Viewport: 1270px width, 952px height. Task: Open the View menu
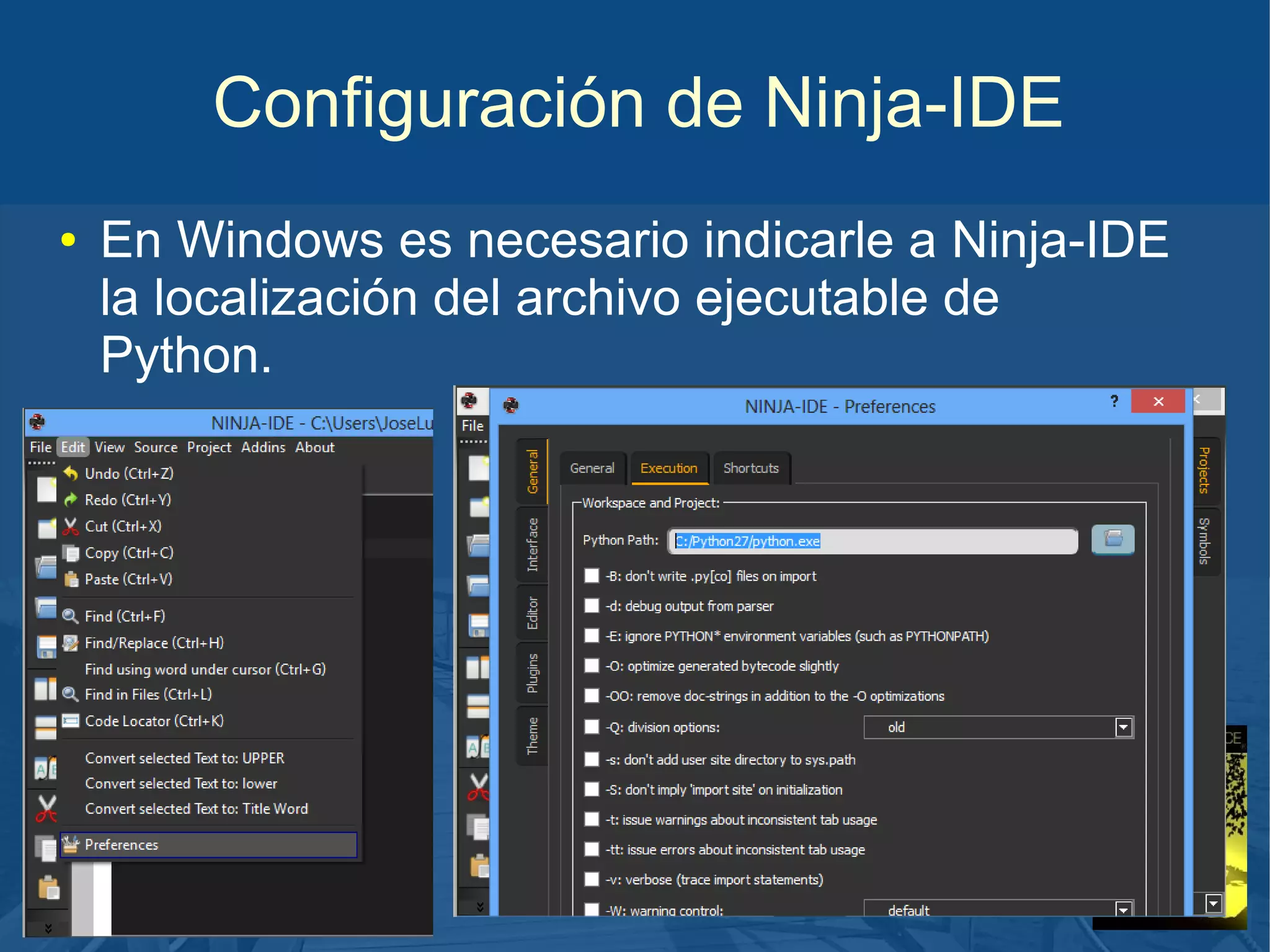click(110, 447)
